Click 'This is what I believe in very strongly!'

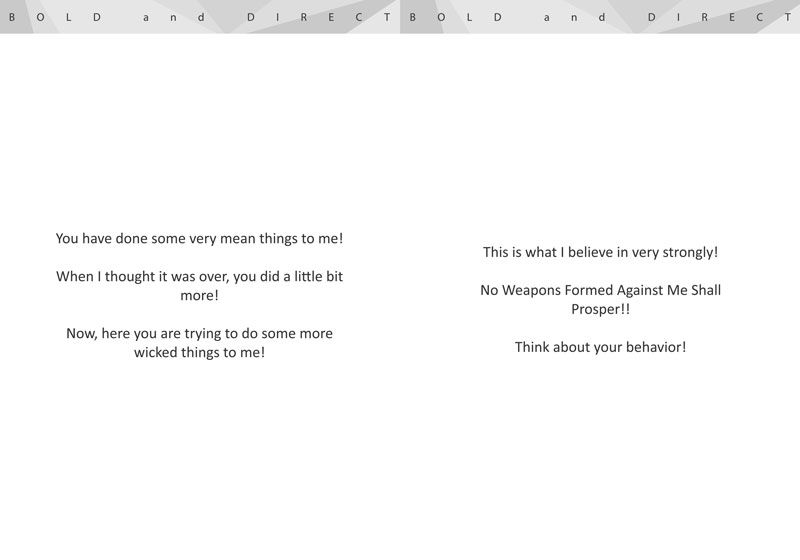point(601,252)
